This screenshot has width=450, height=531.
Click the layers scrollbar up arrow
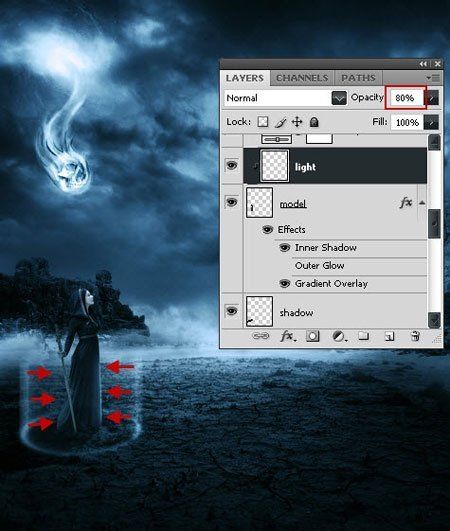coord(434,142)
